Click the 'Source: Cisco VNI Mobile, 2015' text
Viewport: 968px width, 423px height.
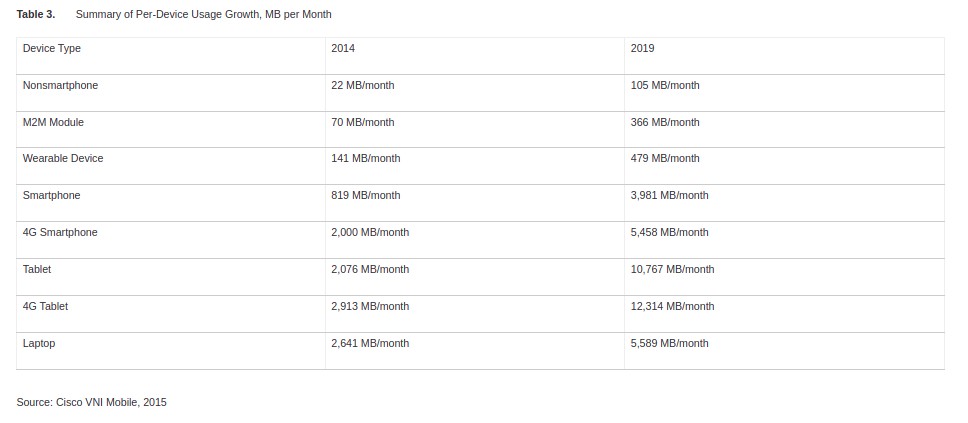point(91,402)
